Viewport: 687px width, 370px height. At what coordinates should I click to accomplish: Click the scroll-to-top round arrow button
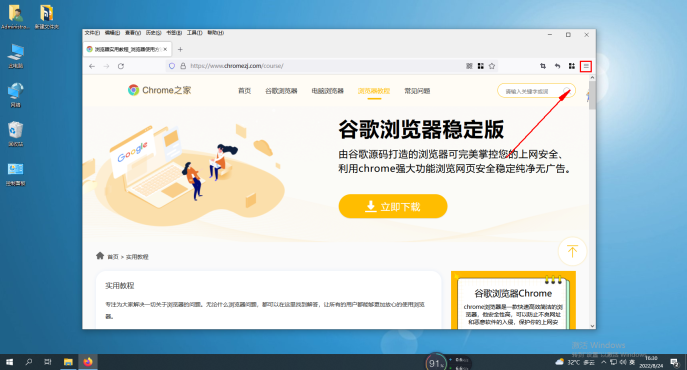572,251
